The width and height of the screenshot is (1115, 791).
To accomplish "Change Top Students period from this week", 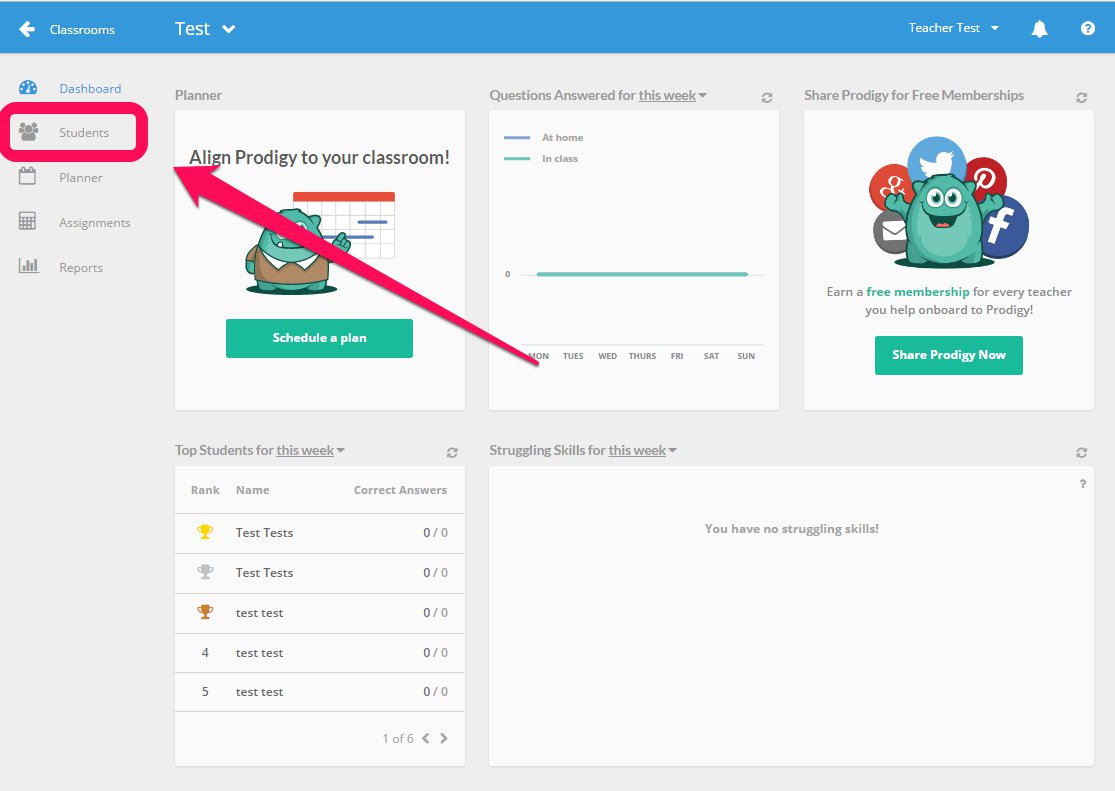I will [x=310, y=450].
